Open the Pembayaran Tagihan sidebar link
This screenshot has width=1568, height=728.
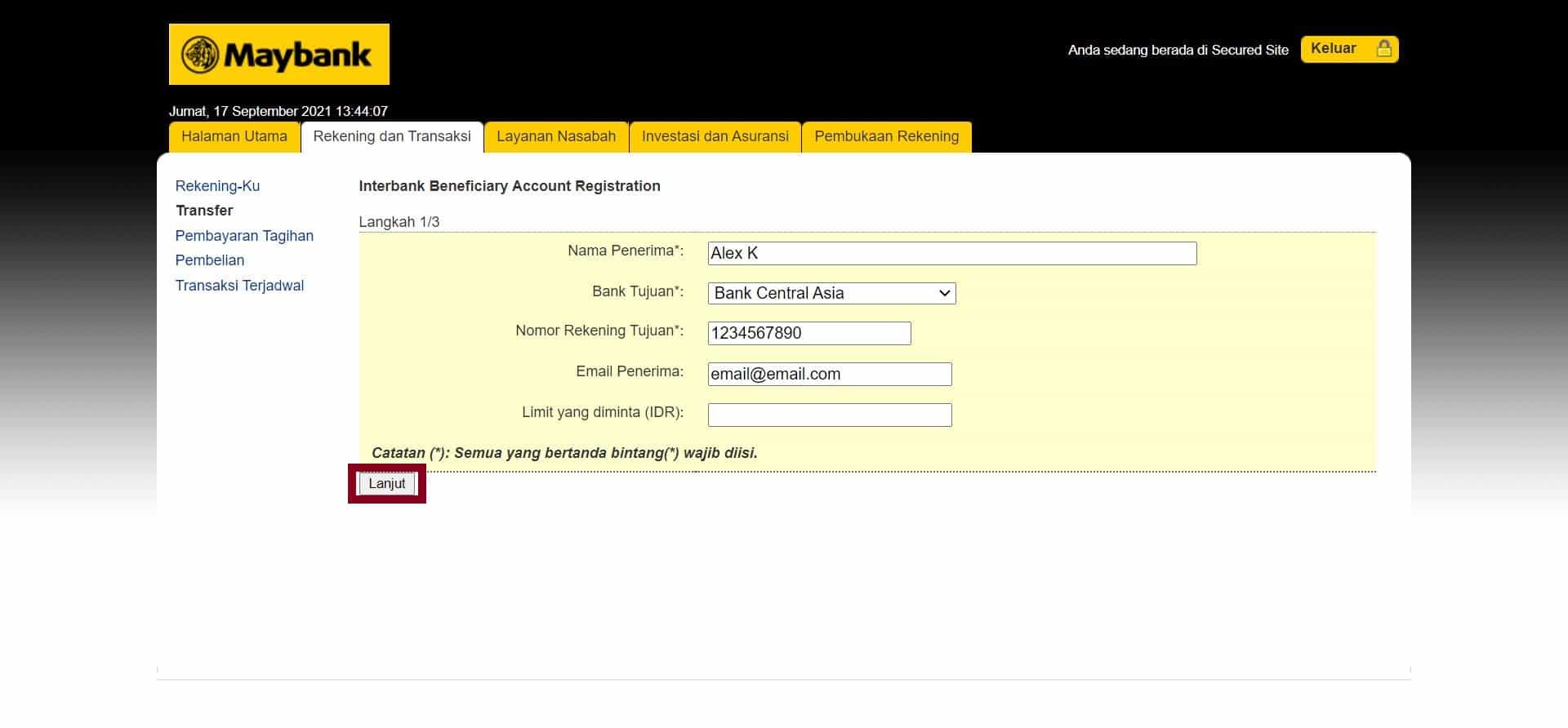[x=244, y=236]
